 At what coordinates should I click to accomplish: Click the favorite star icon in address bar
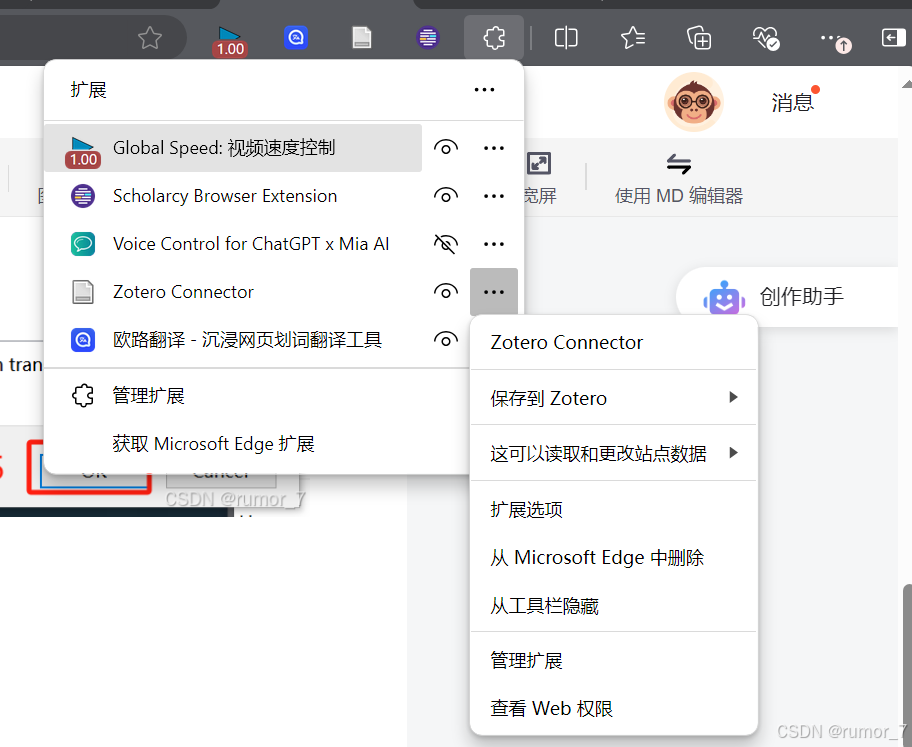[149, 38]
